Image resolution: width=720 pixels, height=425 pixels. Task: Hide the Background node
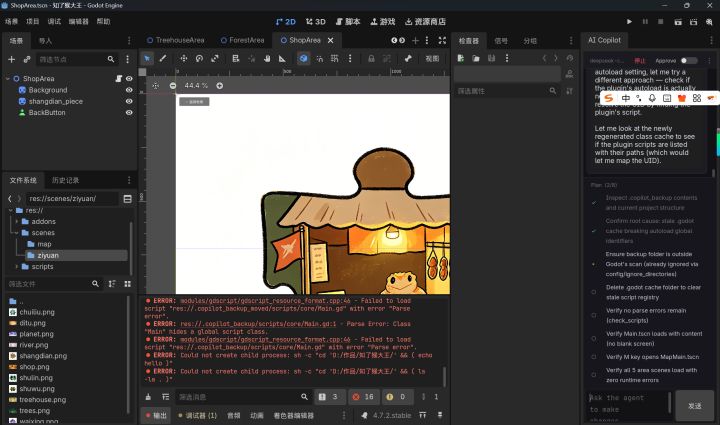[x=129, y=90]
